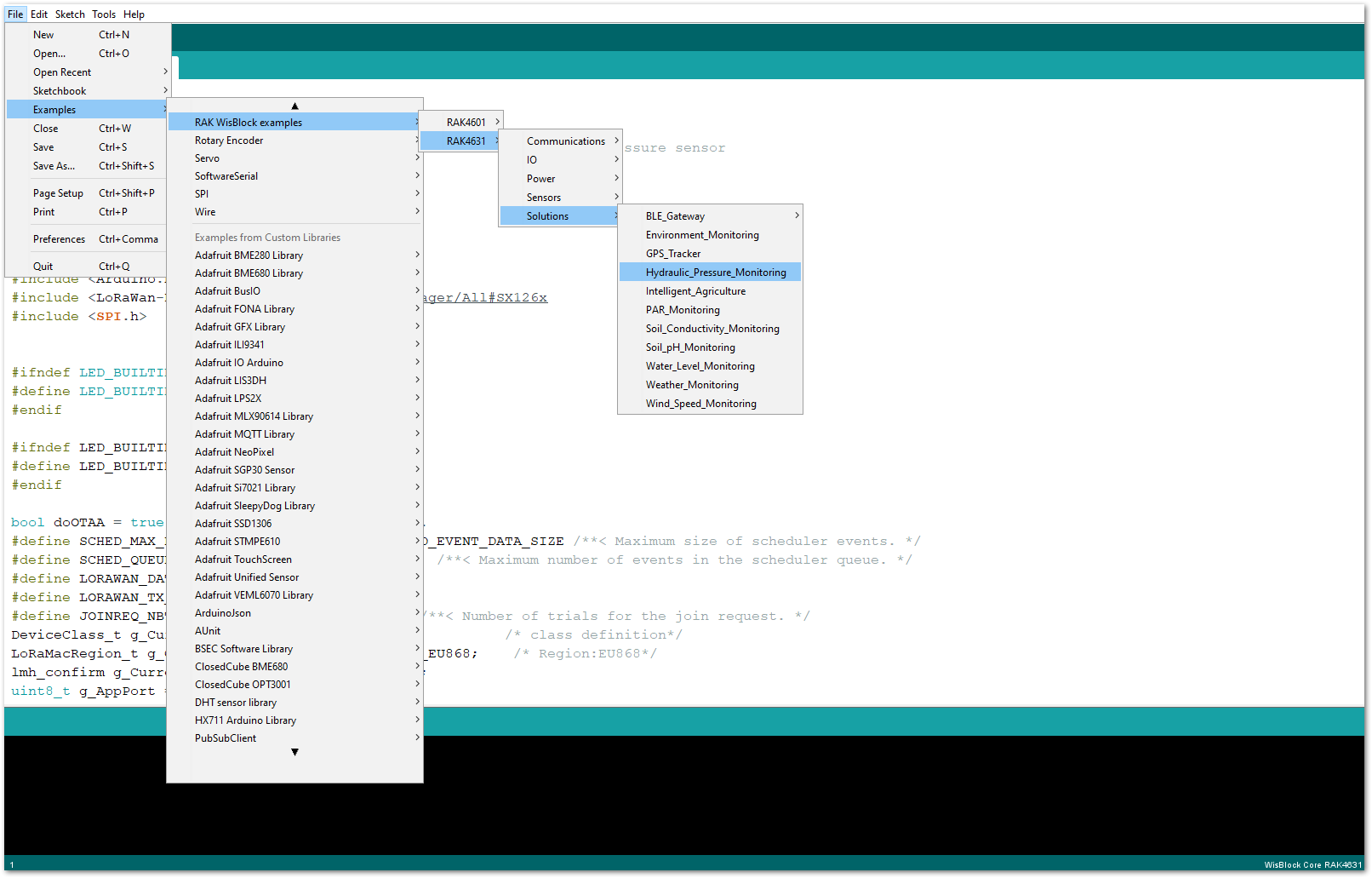Click Close in File menu

click(x=89, y=129)
